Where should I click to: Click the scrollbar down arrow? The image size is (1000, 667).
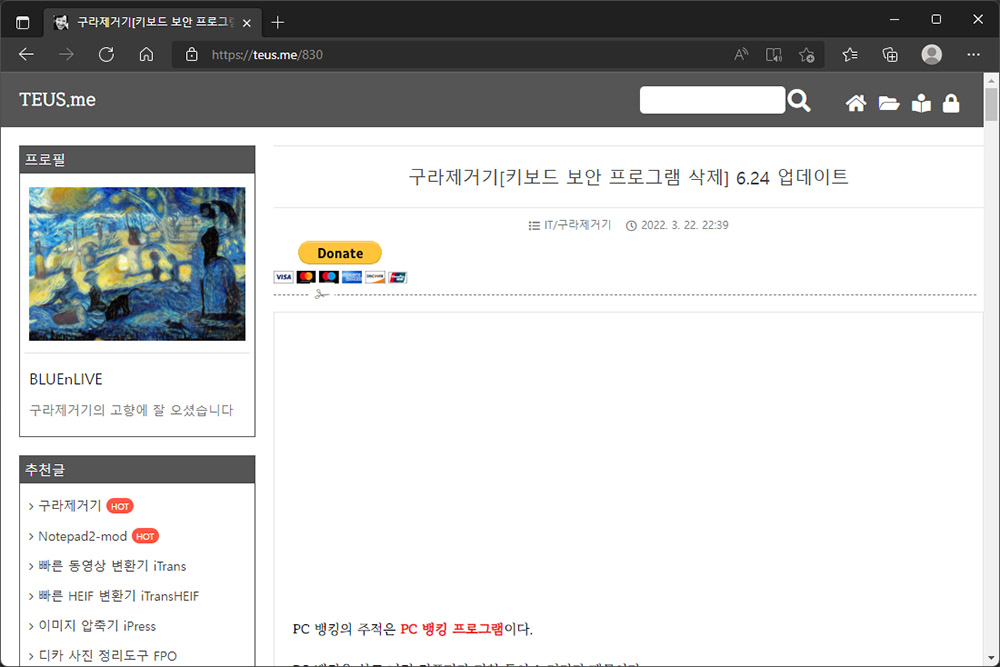(x=990, y=658)
